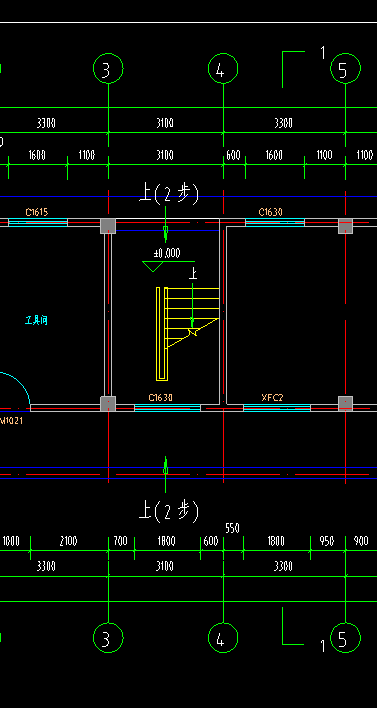This screenshot has height=708, width=377.
Task: Select the top grid axis bubble 3
Action: tap(108, 69)
